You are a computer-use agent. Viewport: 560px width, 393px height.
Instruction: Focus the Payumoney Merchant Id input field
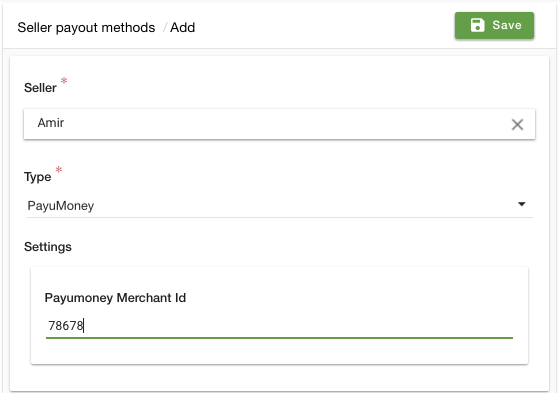(x=279, y=326)
